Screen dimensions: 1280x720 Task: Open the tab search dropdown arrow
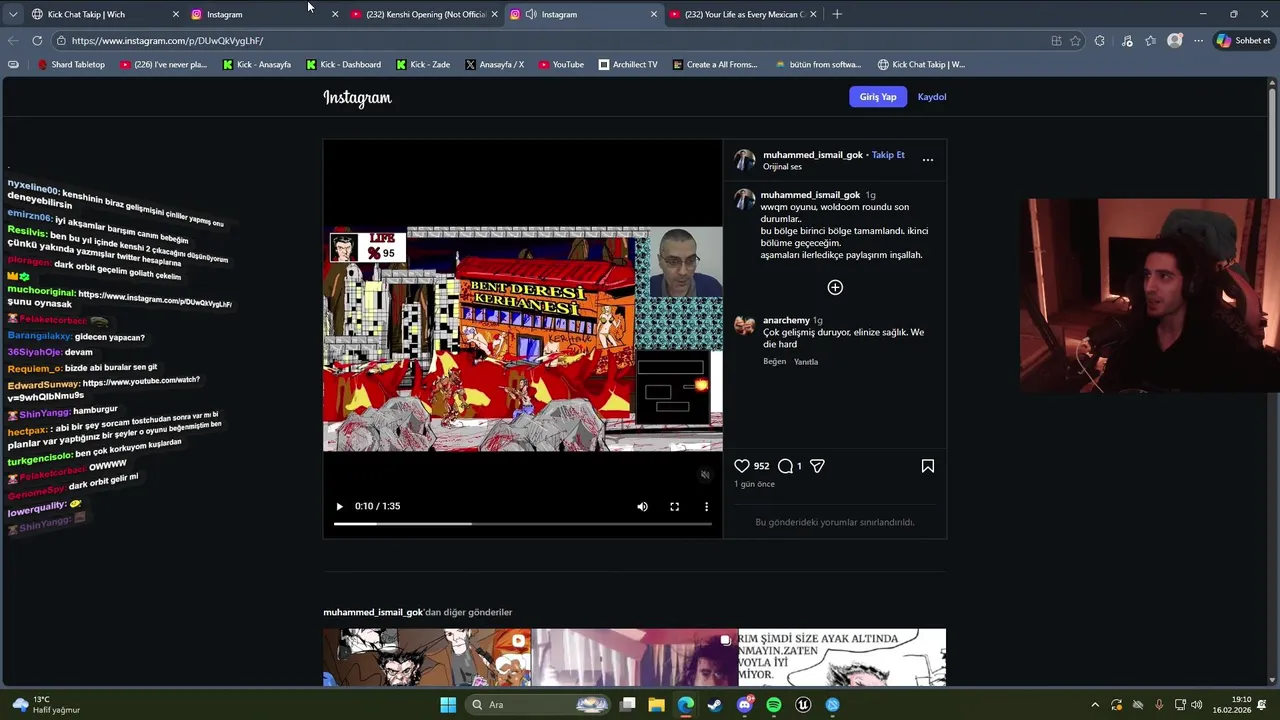pos(13,14)
